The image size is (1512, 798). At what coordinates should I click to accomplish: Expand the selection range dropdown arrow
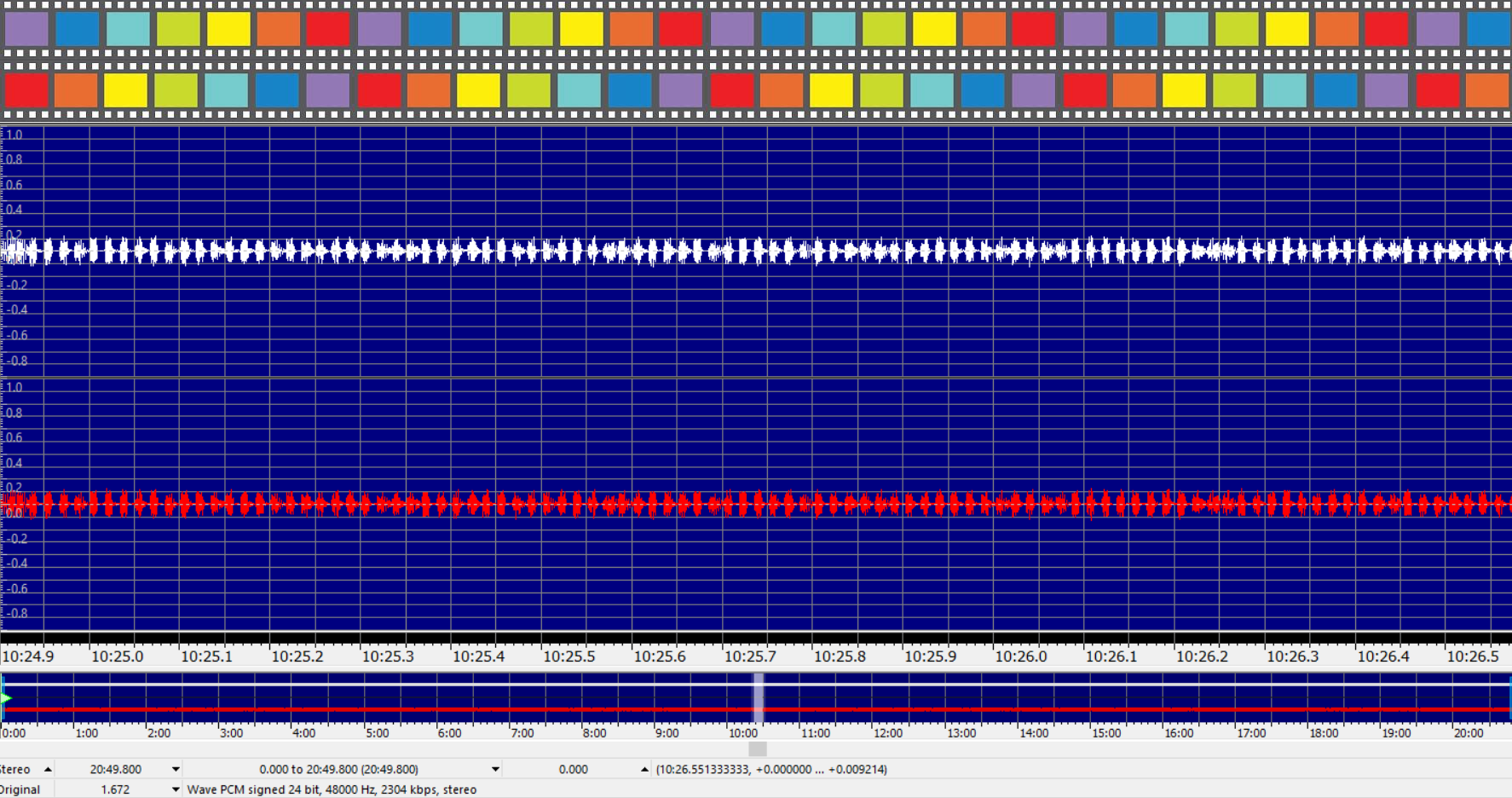click(495, 769)
